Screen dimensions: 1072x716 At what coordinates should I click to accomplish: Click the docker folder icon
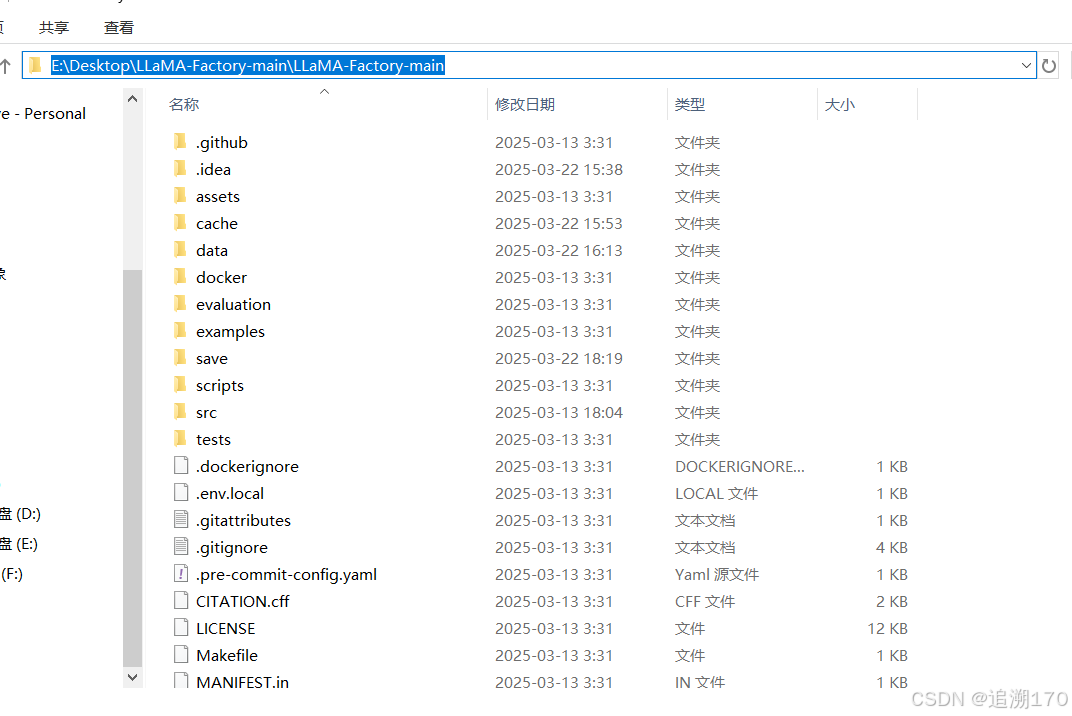(x=180, y=276)
